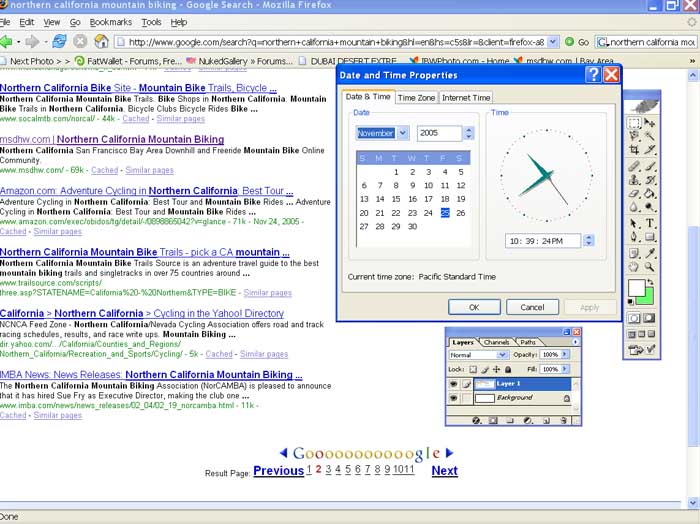
Task: Open the Tools menu in Firefox
Action: (151, 22)
